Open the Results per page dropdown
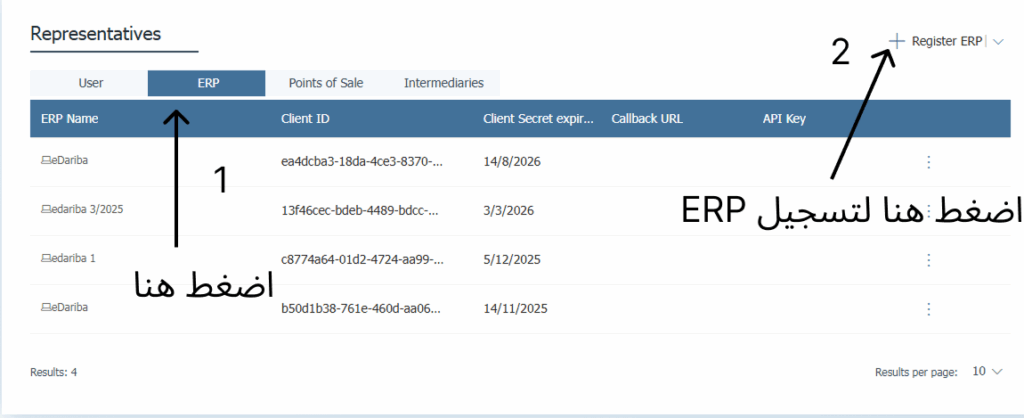The image size is (1024, 418). pyautogui.click(x=988, y=372)
